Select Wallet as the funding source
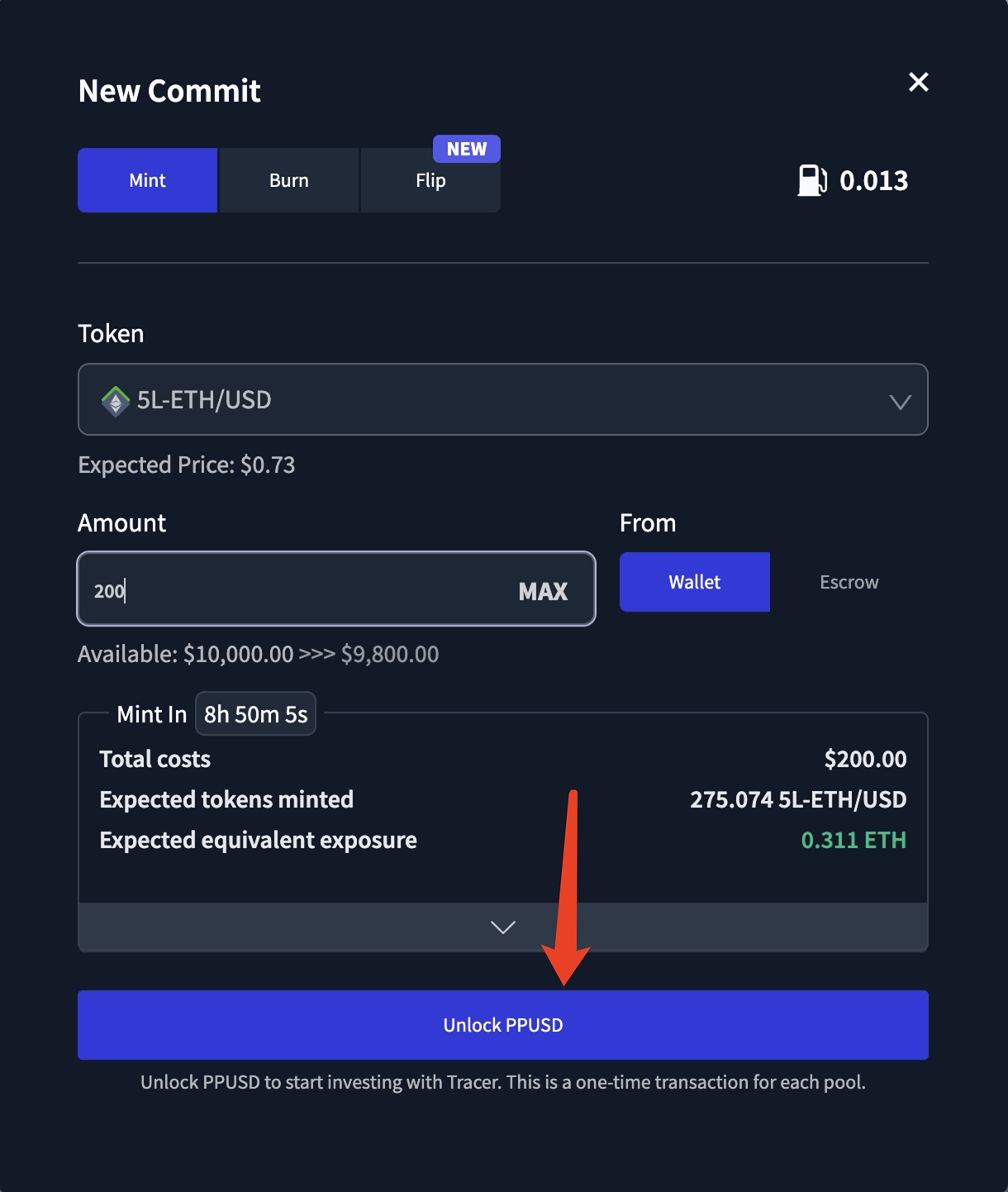 [x=694, y=582]
